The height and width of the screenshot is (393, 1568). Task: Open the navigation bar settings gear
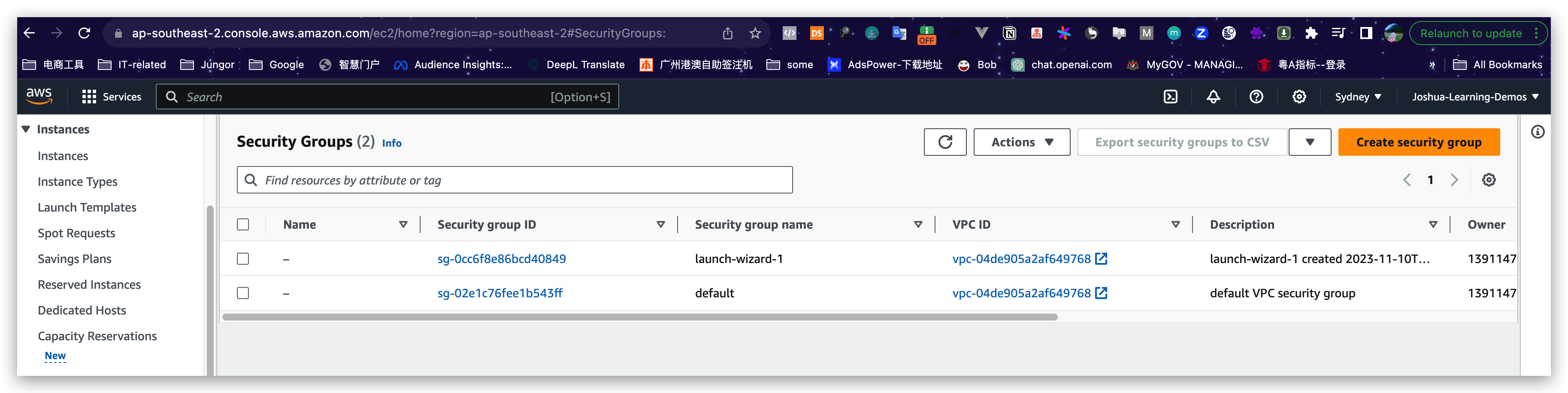(1299, 96)
